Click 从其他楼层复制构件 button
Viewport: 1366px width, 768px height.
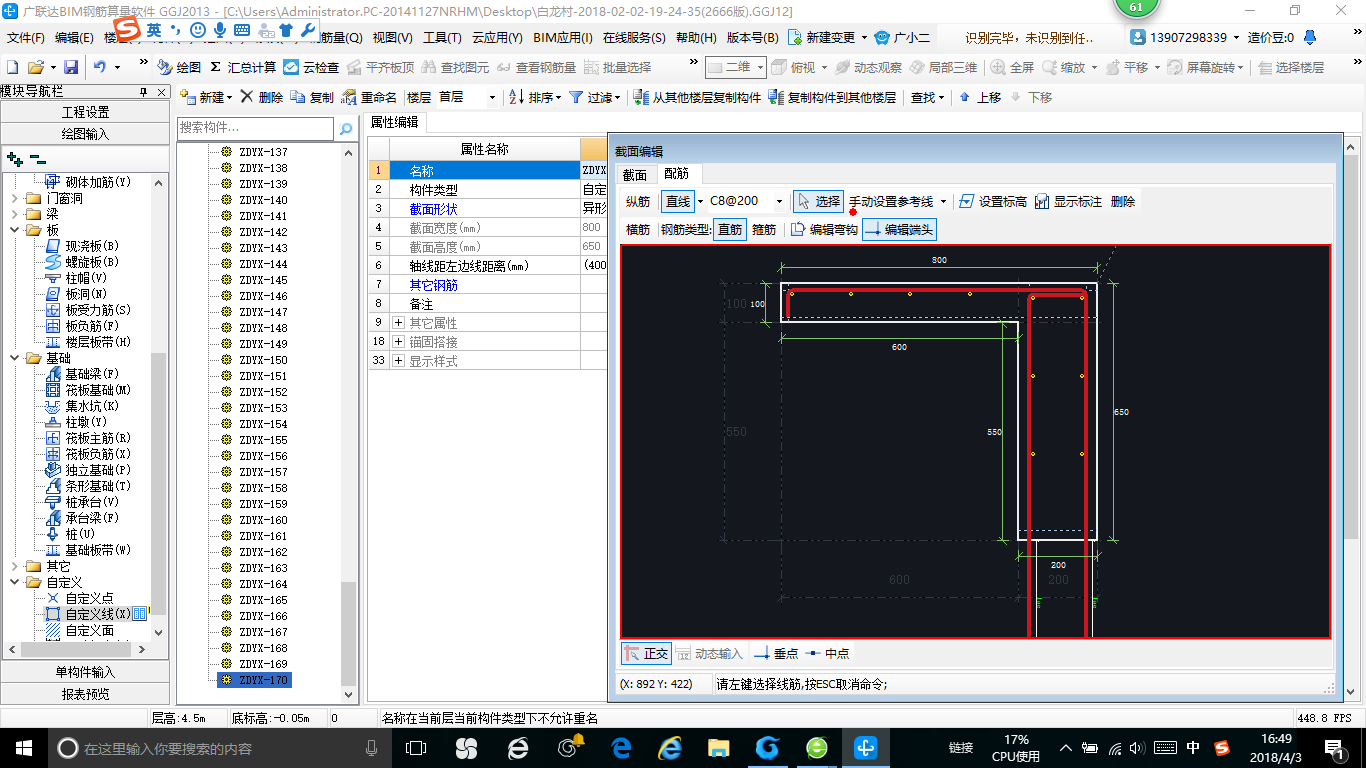[697, 97]
